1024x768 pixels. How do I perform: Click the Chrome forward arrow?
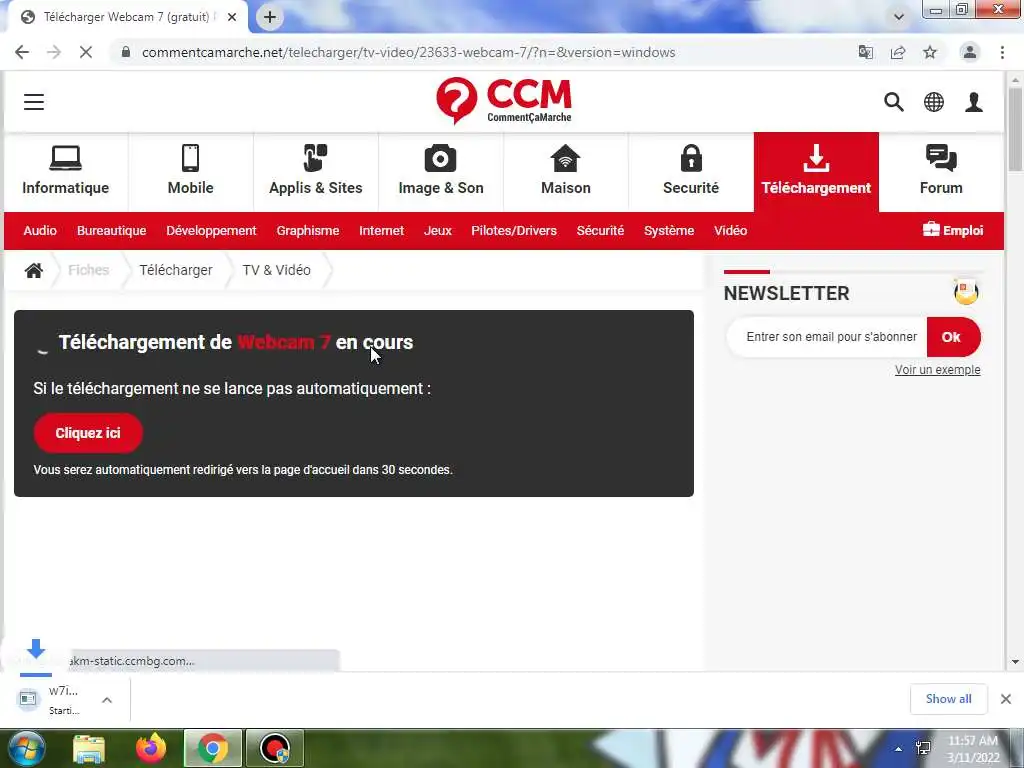[x=54, y=52]
